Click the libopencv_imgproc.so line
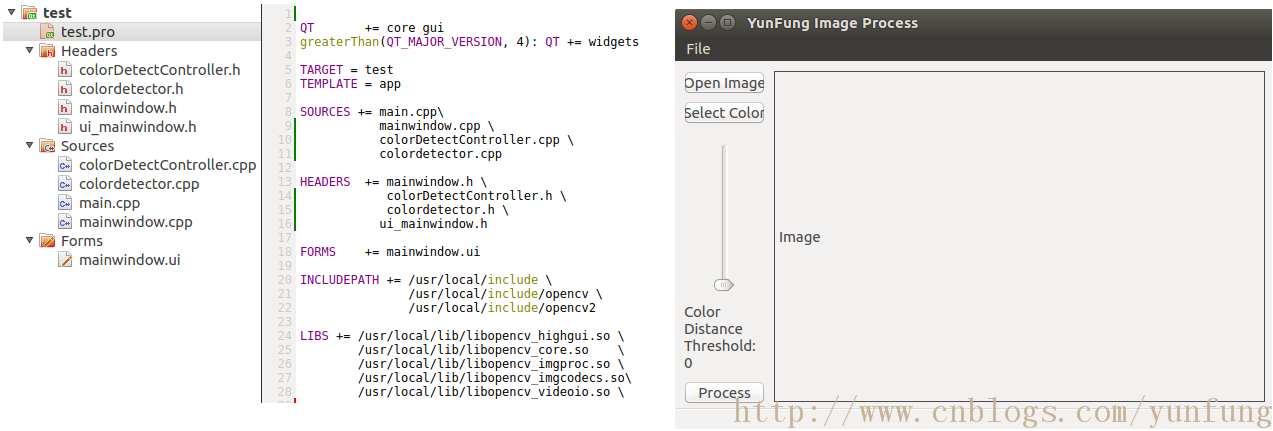The image size is (1273, 431). [x=490, y=364]
